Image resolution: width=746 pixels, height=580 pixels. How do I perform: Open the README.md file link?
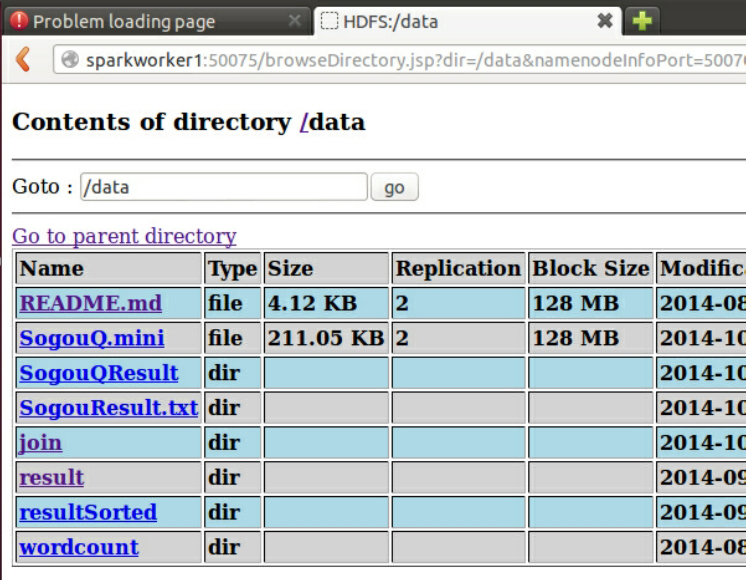pos(90,303)
